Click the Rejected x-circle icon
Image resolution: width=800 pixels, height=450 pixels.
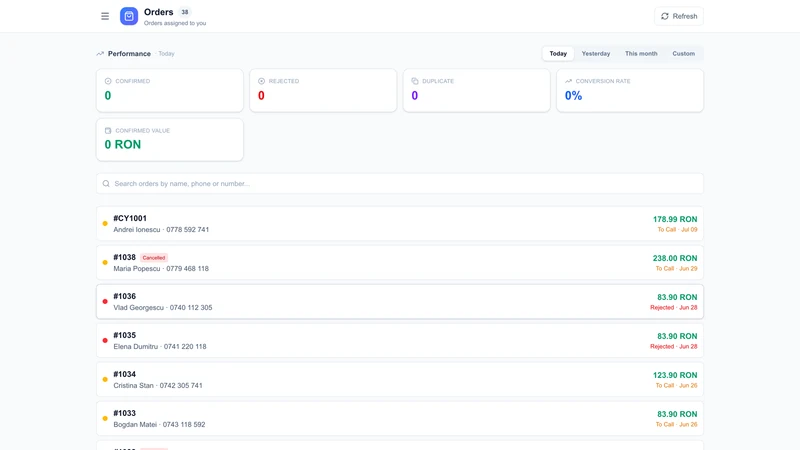[261, 81]
